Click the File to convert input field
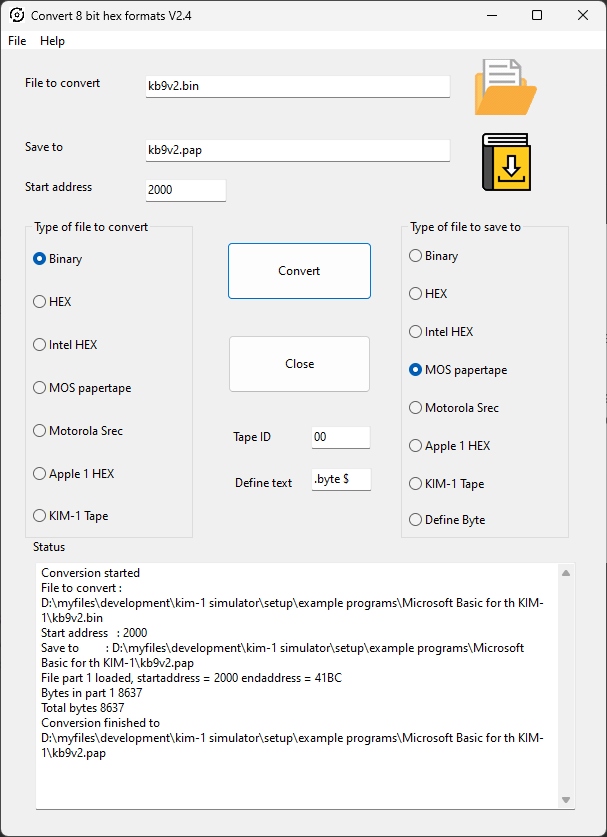The height and width of the screenshot is (837, 607). click(298, 86)
